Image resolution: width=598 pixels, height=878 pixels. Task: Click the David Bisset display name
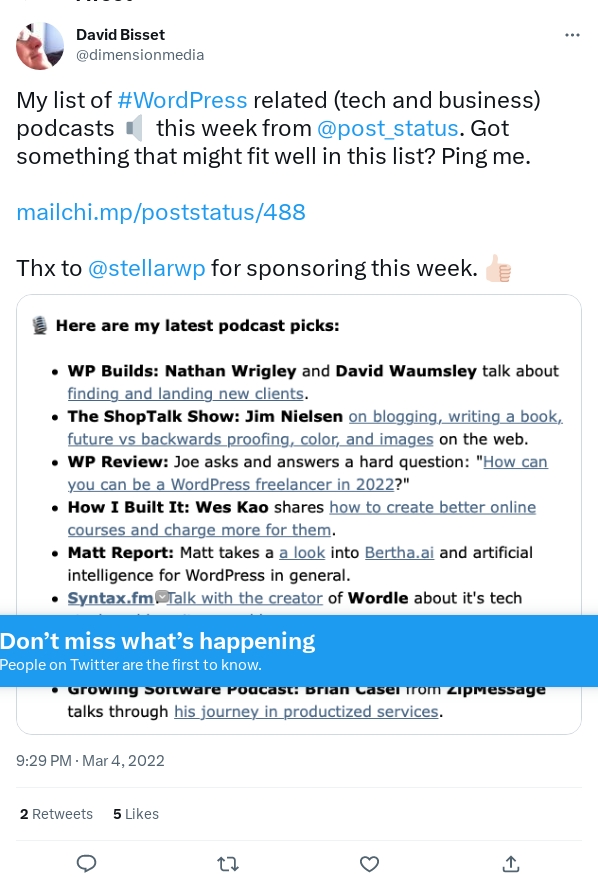pos(120,35)
